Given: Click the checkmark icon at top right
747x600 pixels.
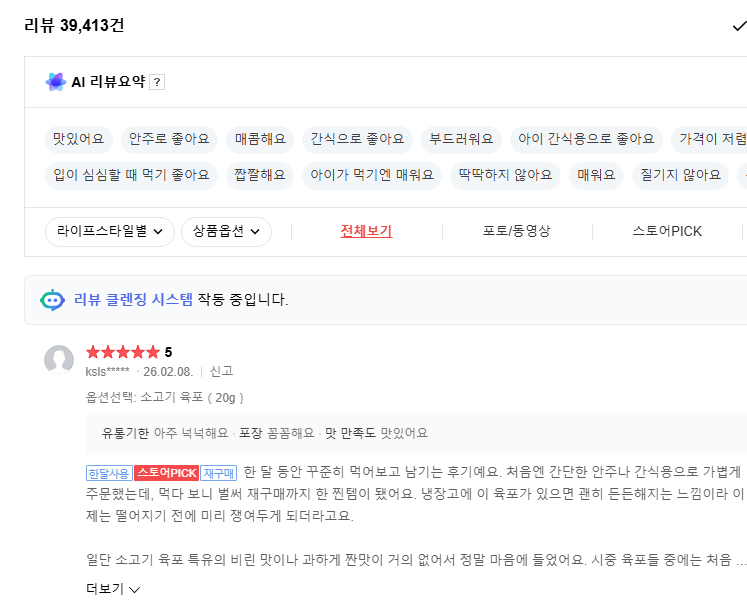Looking at the screenshot, I should pyautogui.click(x=738, y=26).
